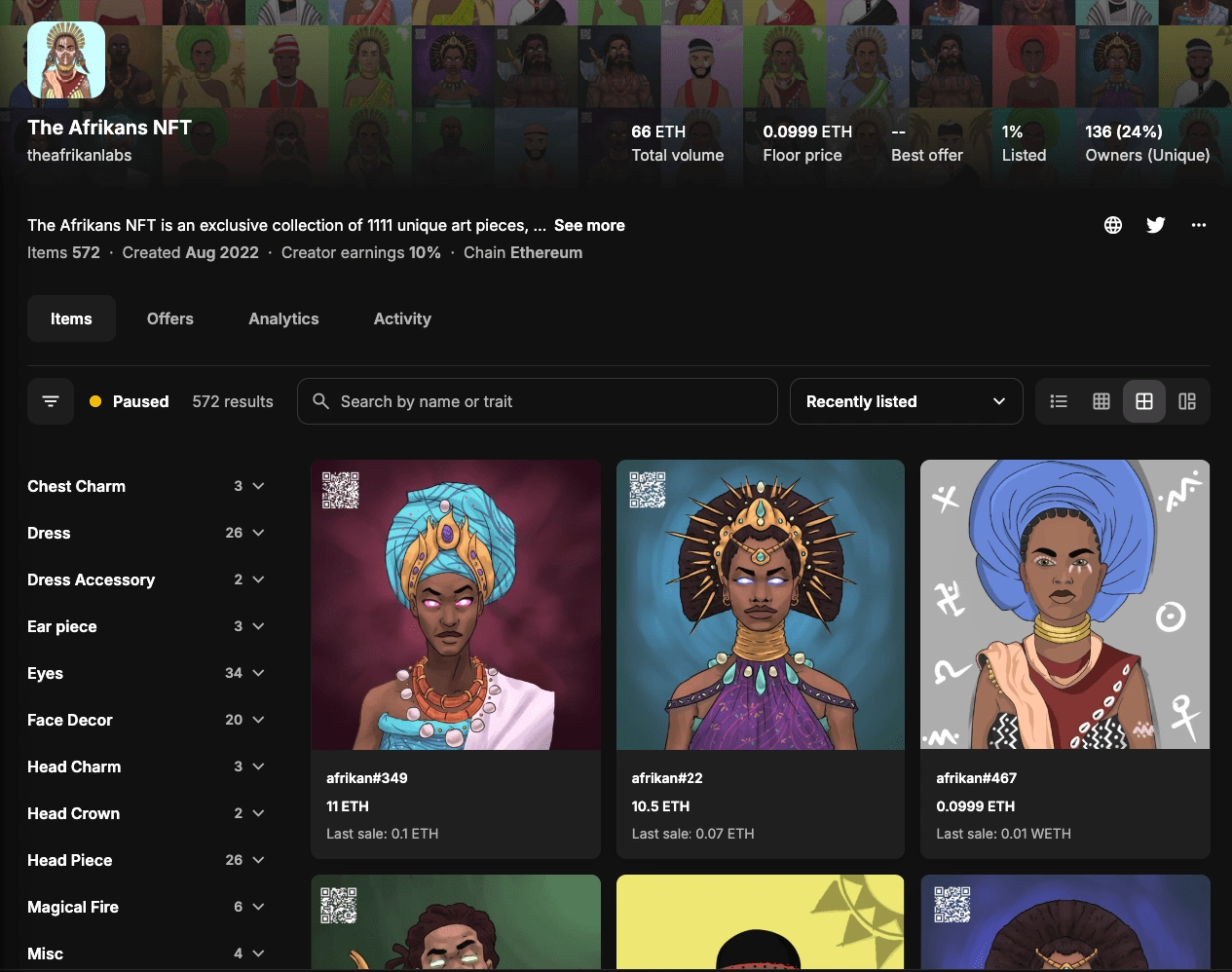Switch to the Offers tab

pyautogui.click(x=170, y=318)
